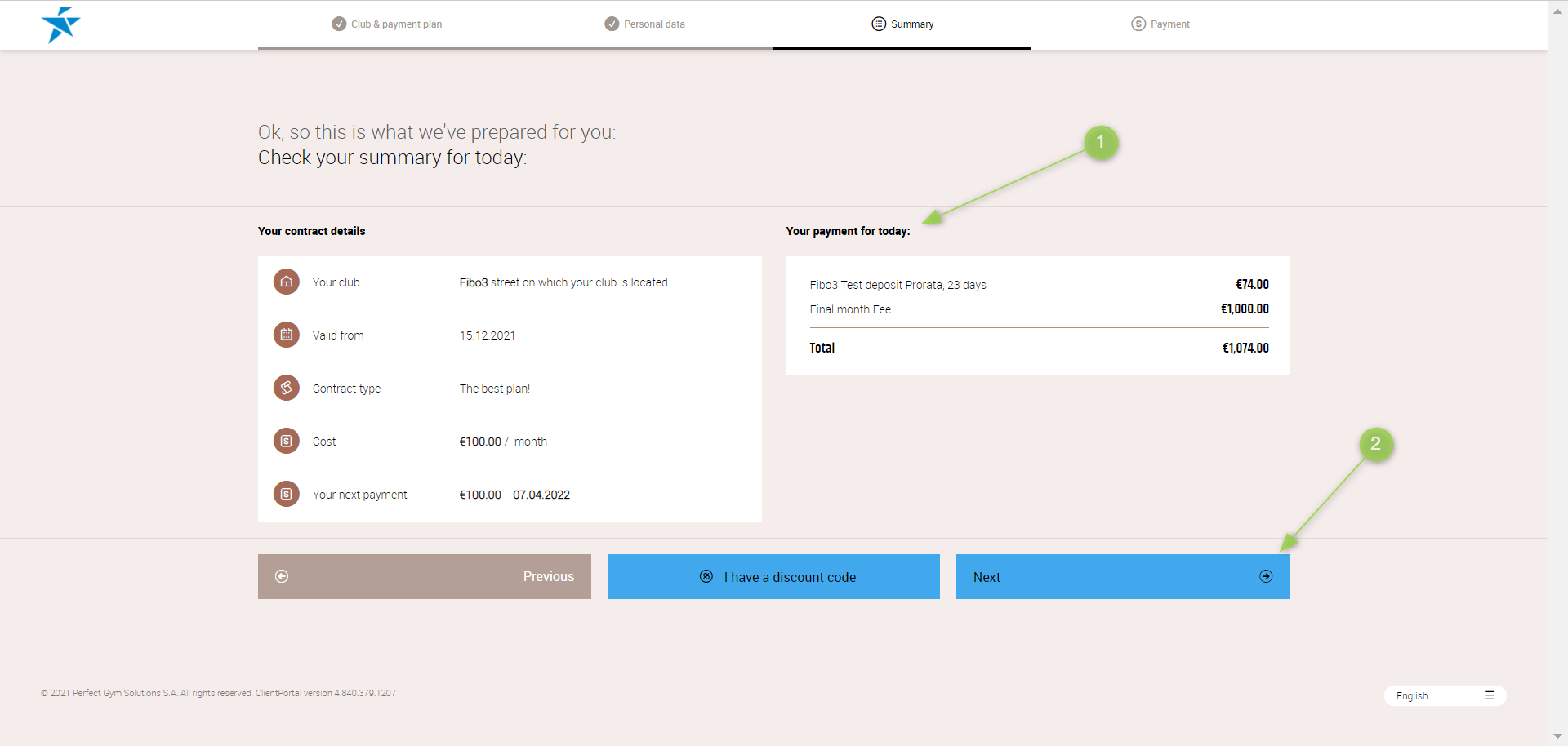Select the Summary step tab
1568x746 pixels.
pyautogui.click(x=902, y=24)
